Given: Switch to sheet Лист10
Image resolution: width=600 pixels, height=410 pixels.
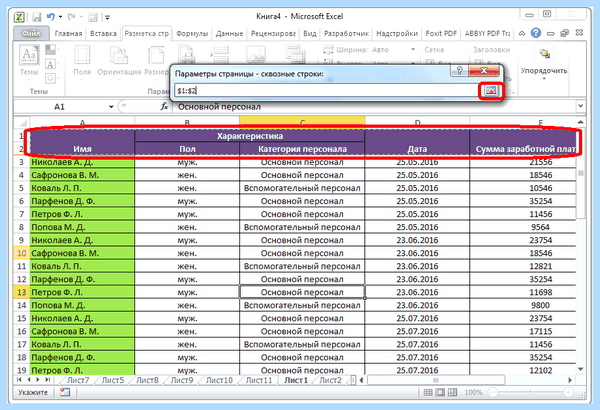Looking at the screenshot, I should (x=219, y=380).
